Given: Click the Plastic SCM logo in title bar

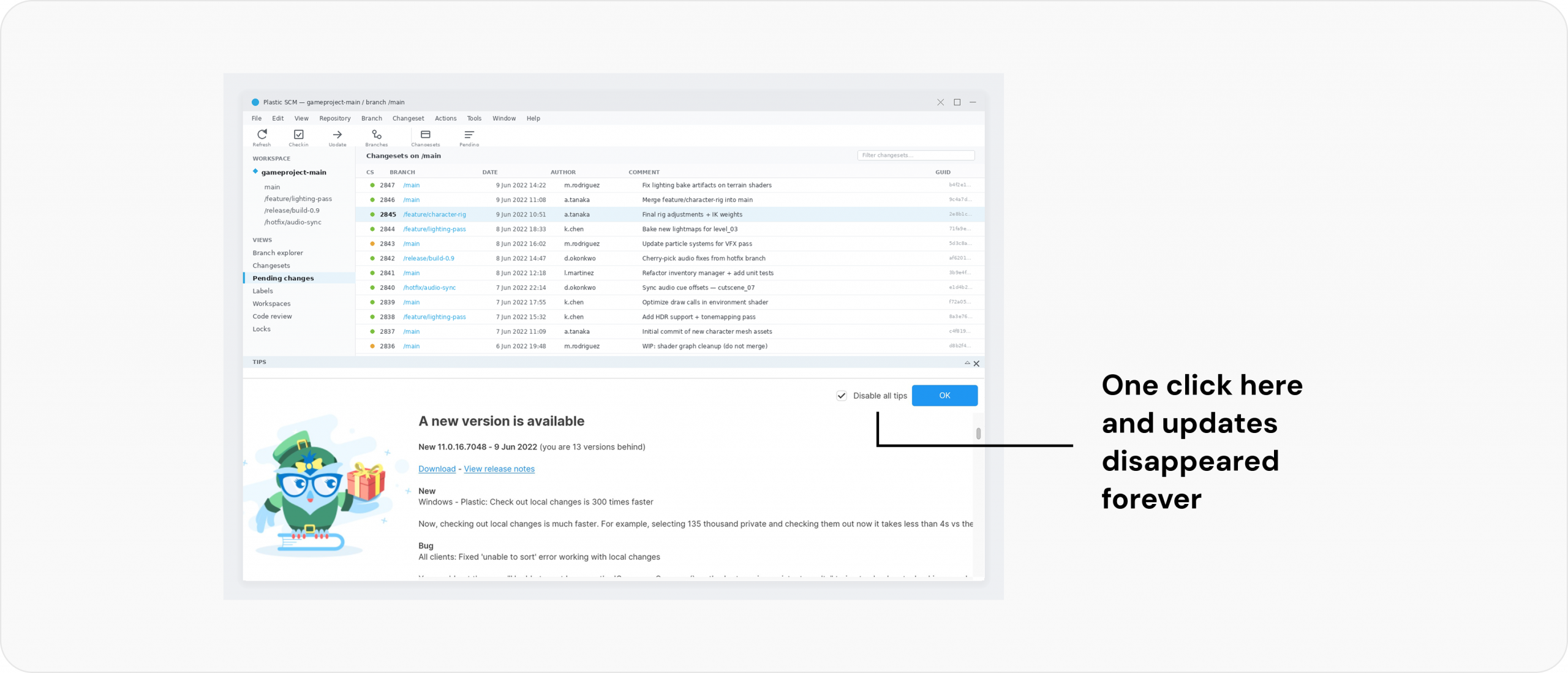Looking at the screenshot, I should pyautogui.click(x=255, y=102).
